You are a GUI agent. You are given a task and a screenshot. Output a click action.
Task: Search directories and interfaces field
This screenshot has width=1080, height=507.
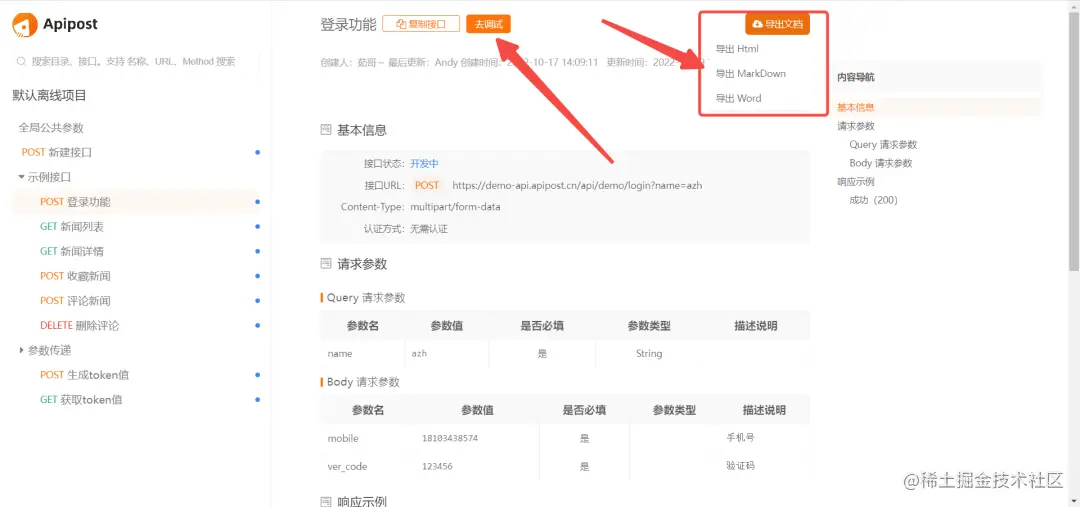pyautogui.click(x=136, y=61)
